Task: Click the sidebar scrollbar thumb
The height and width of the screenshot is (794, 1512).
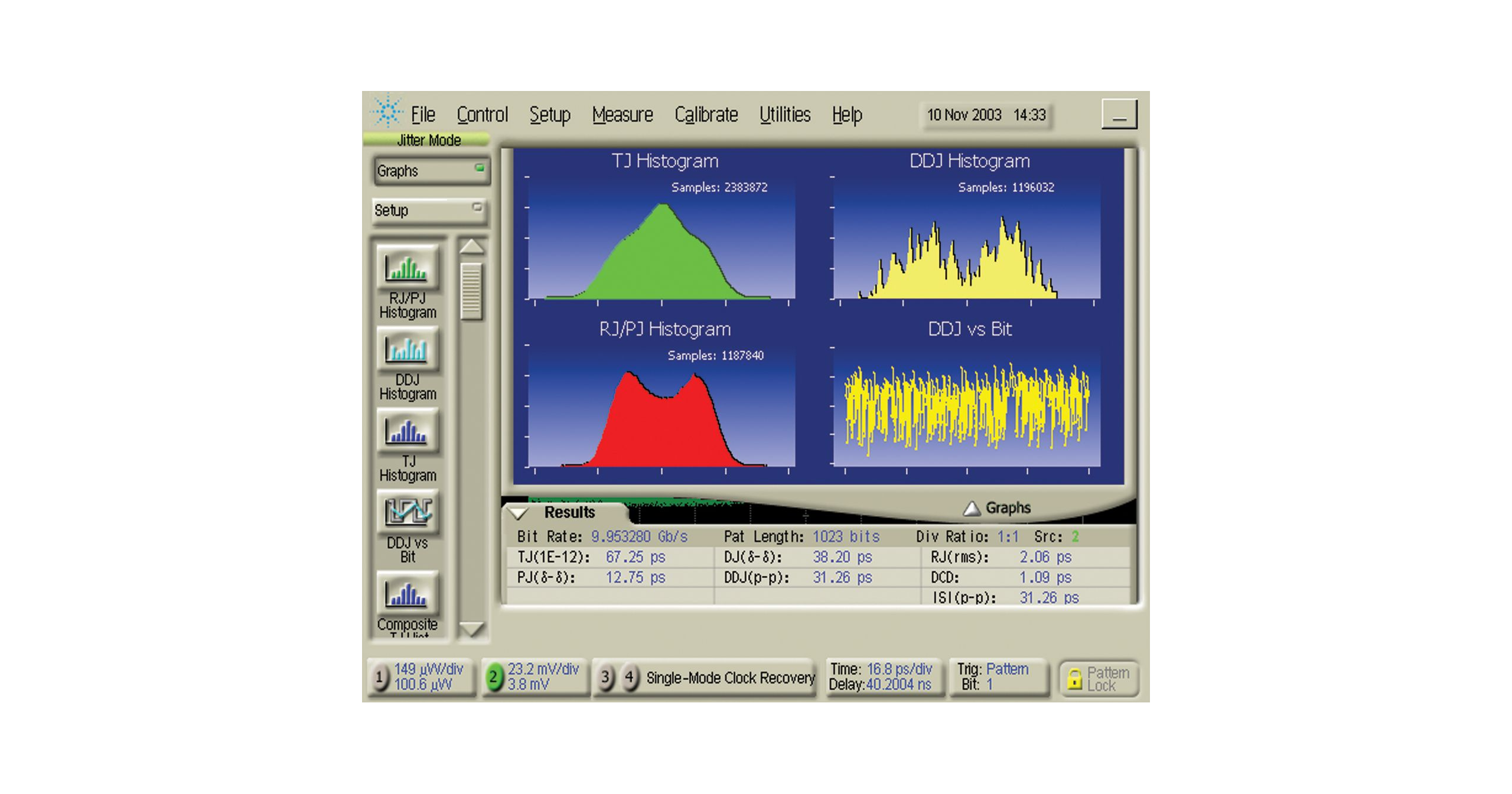Action: (x=471, y=292)
